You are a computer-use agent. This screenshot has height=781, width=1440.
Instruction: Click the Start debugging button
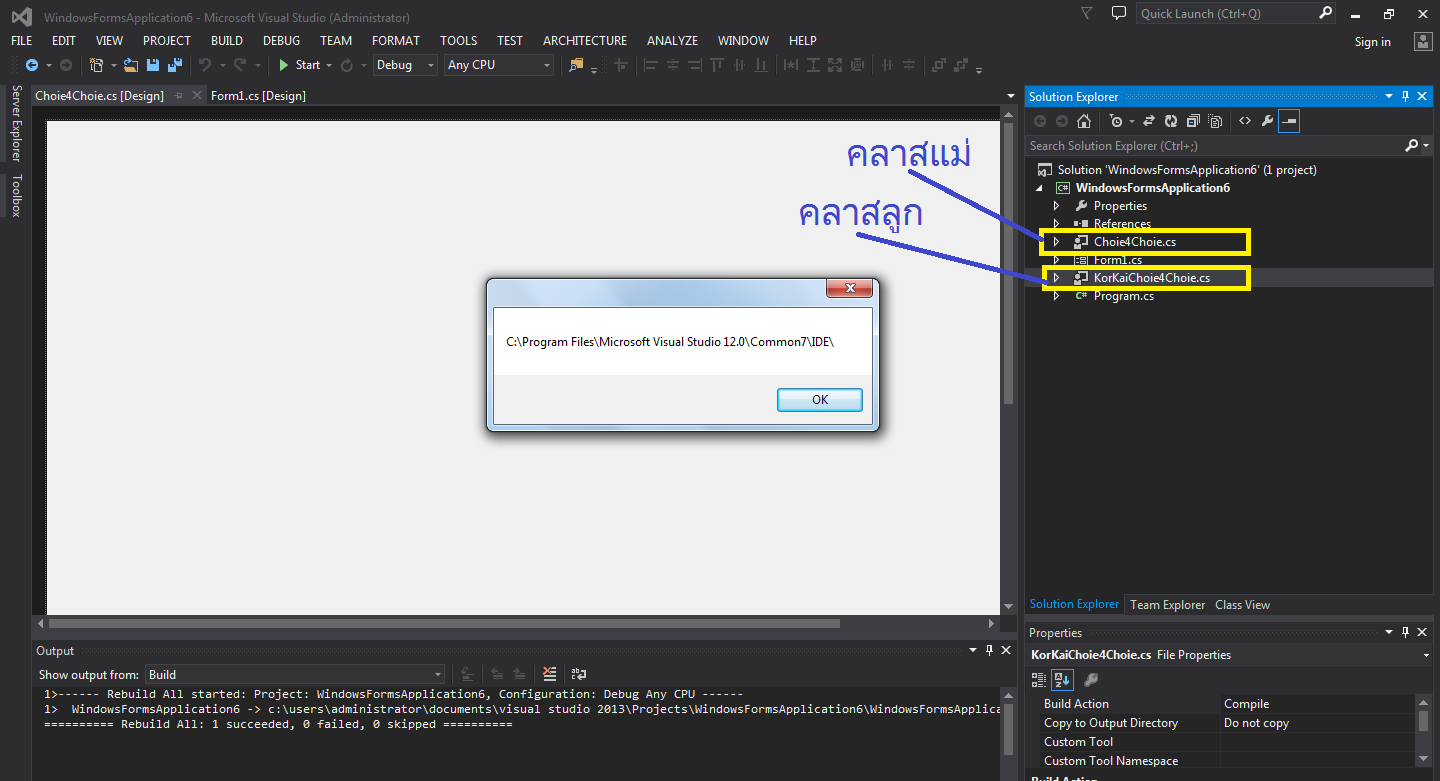coord(300,65)
